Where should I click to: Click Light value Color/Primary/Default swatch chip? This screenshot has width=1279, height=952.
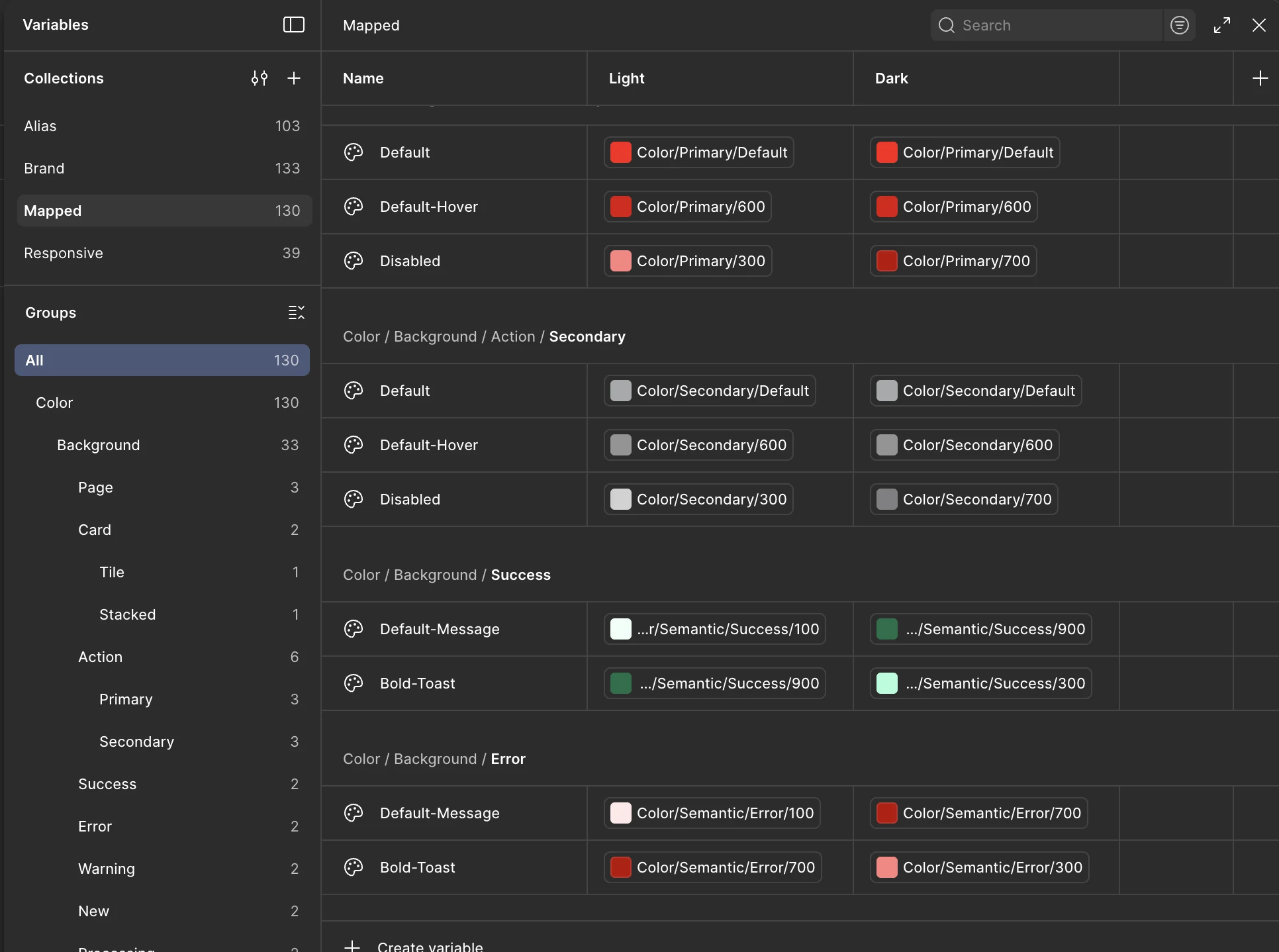[698, 152]
